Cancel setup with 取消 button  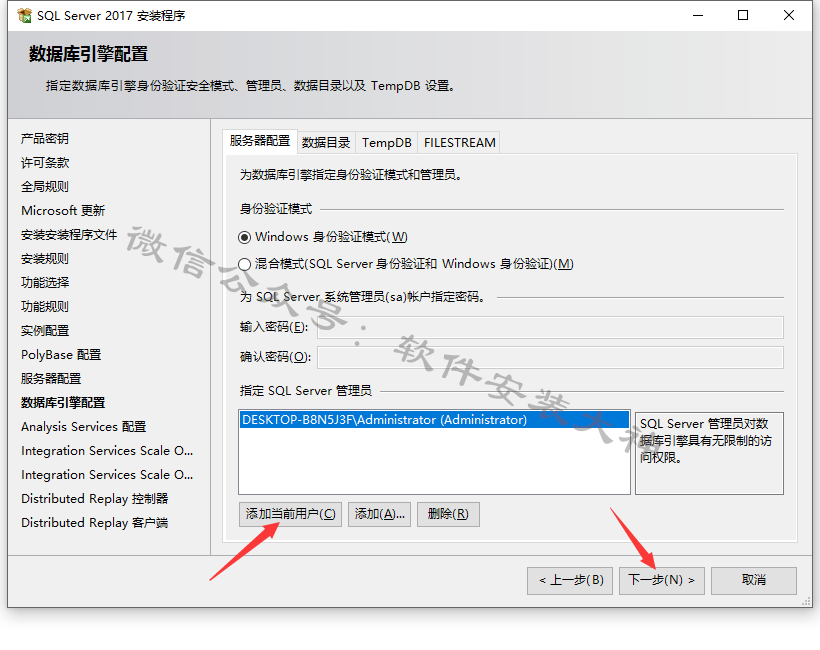754,580
